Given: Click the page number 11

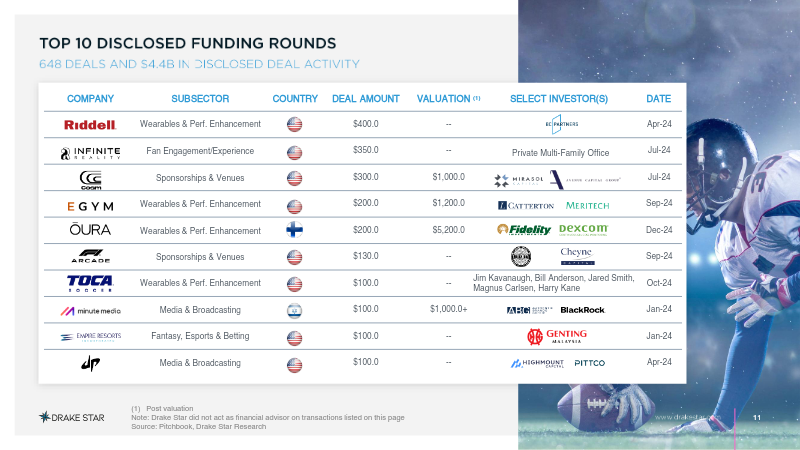Looking at the screenshot, I should pos(756,416).
